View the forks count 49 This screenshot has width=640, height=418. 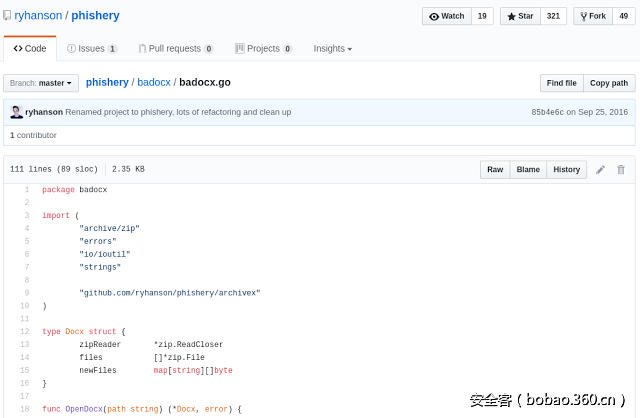[x=624, y=16]
